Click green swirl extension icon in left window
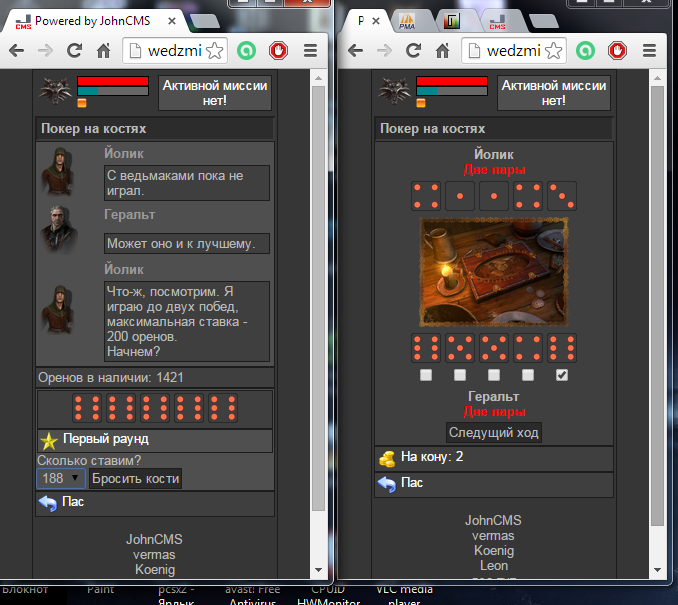 246,51
